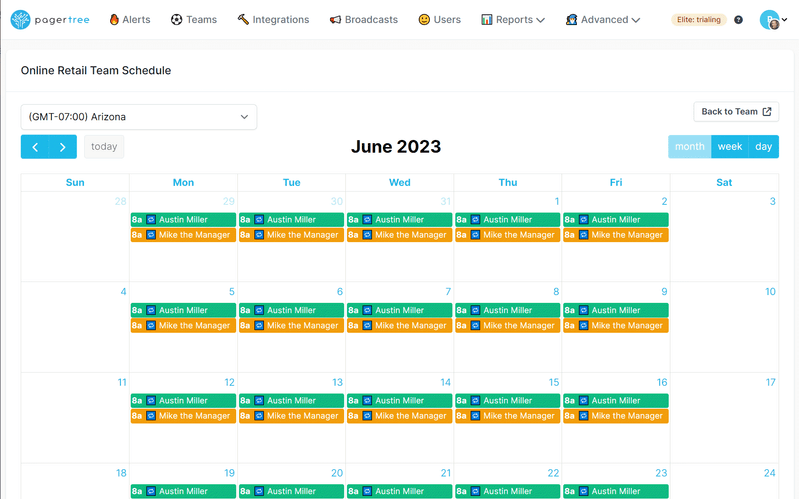Open the Teams navigation item
Image resolution: width=799 pixels, height=499 pixels.
[x=193, y=20]
